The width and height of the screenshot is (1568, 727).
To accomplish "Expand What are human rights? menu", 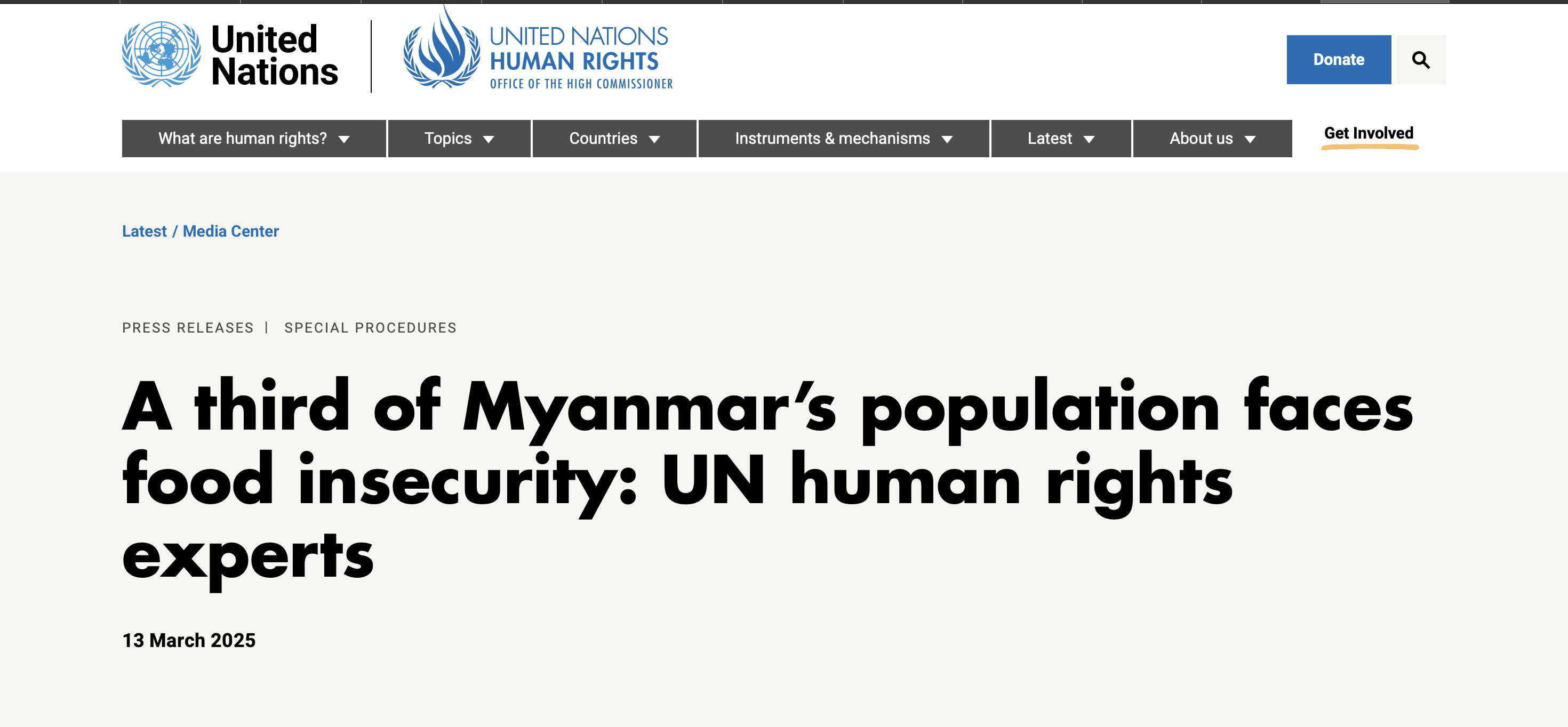I will point(254,139).
